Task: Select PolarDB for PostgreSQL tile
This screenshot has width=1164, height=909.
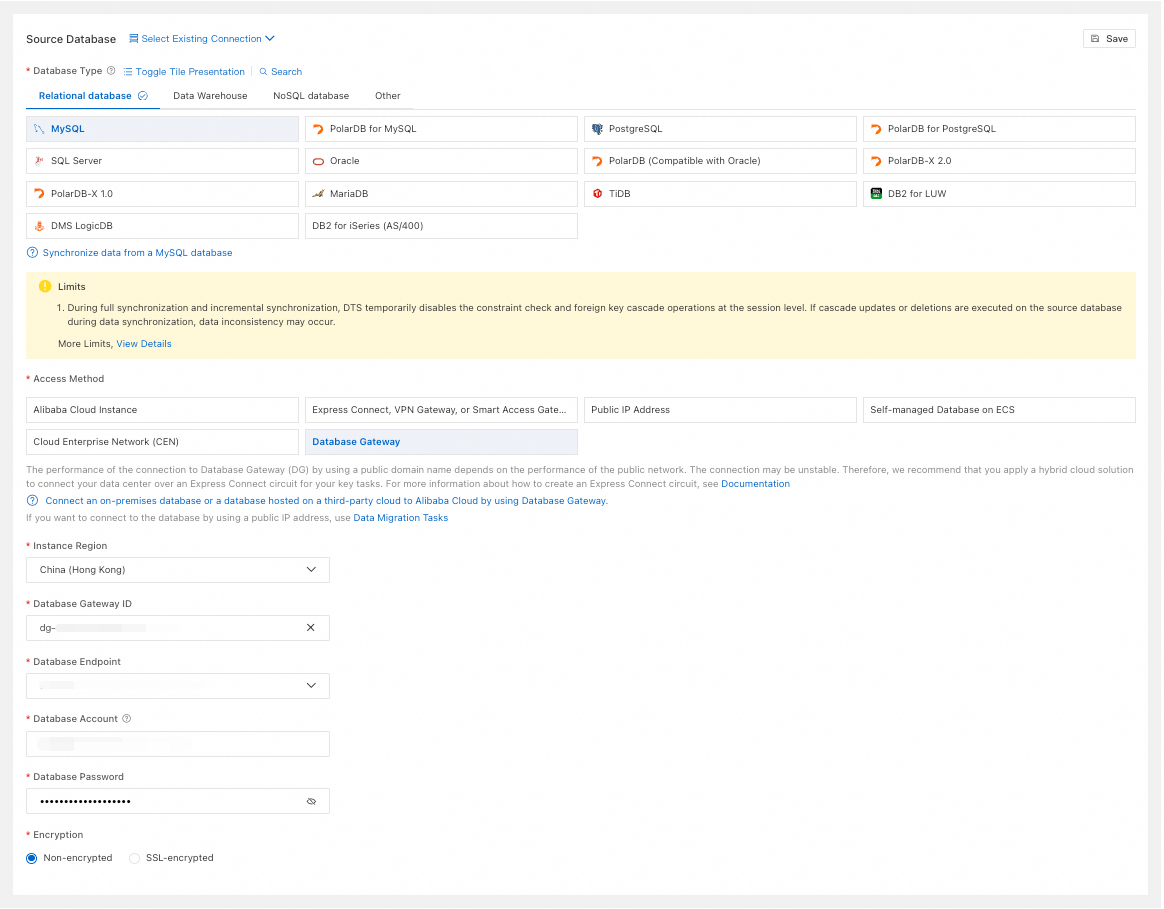Action: [x=999, y=128]
